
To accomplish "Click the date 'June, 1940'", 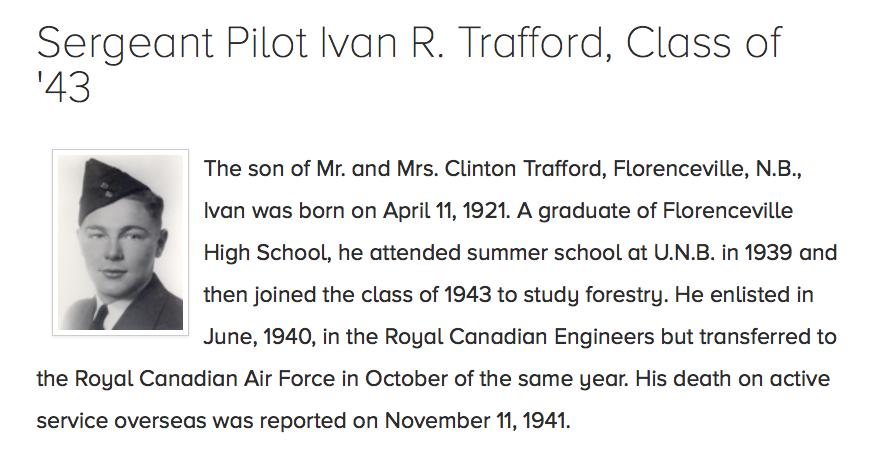I will point(254,337).
